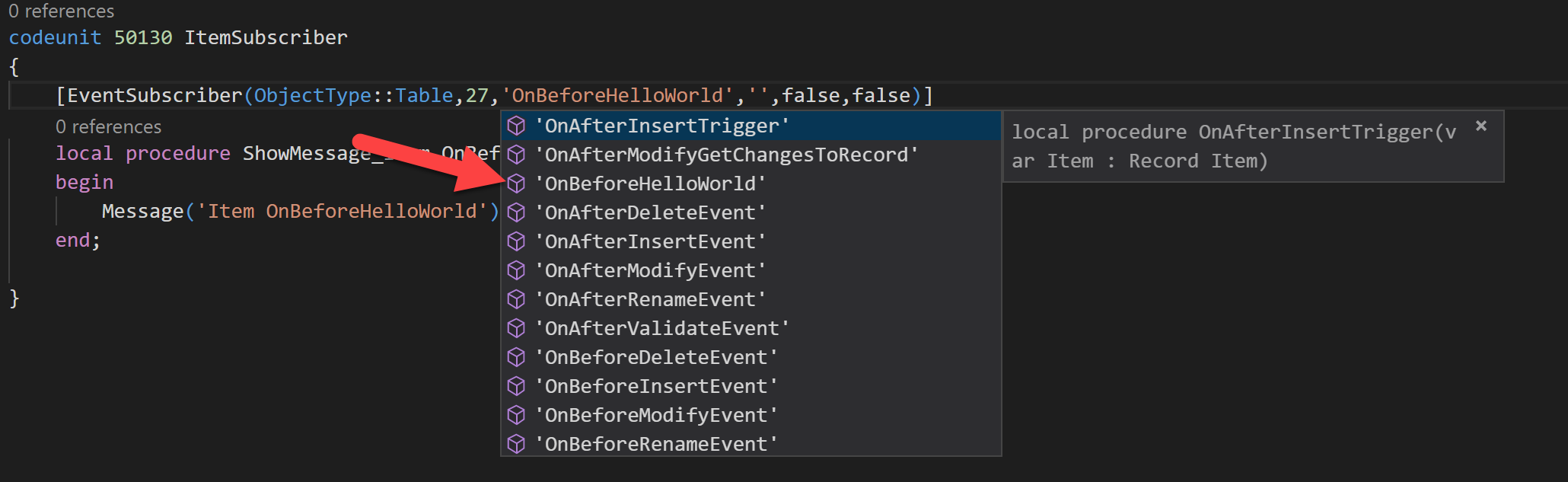
Task: Click the cube icon beside 'OnAfterDeleteEvent'
Action: point(517,212)
